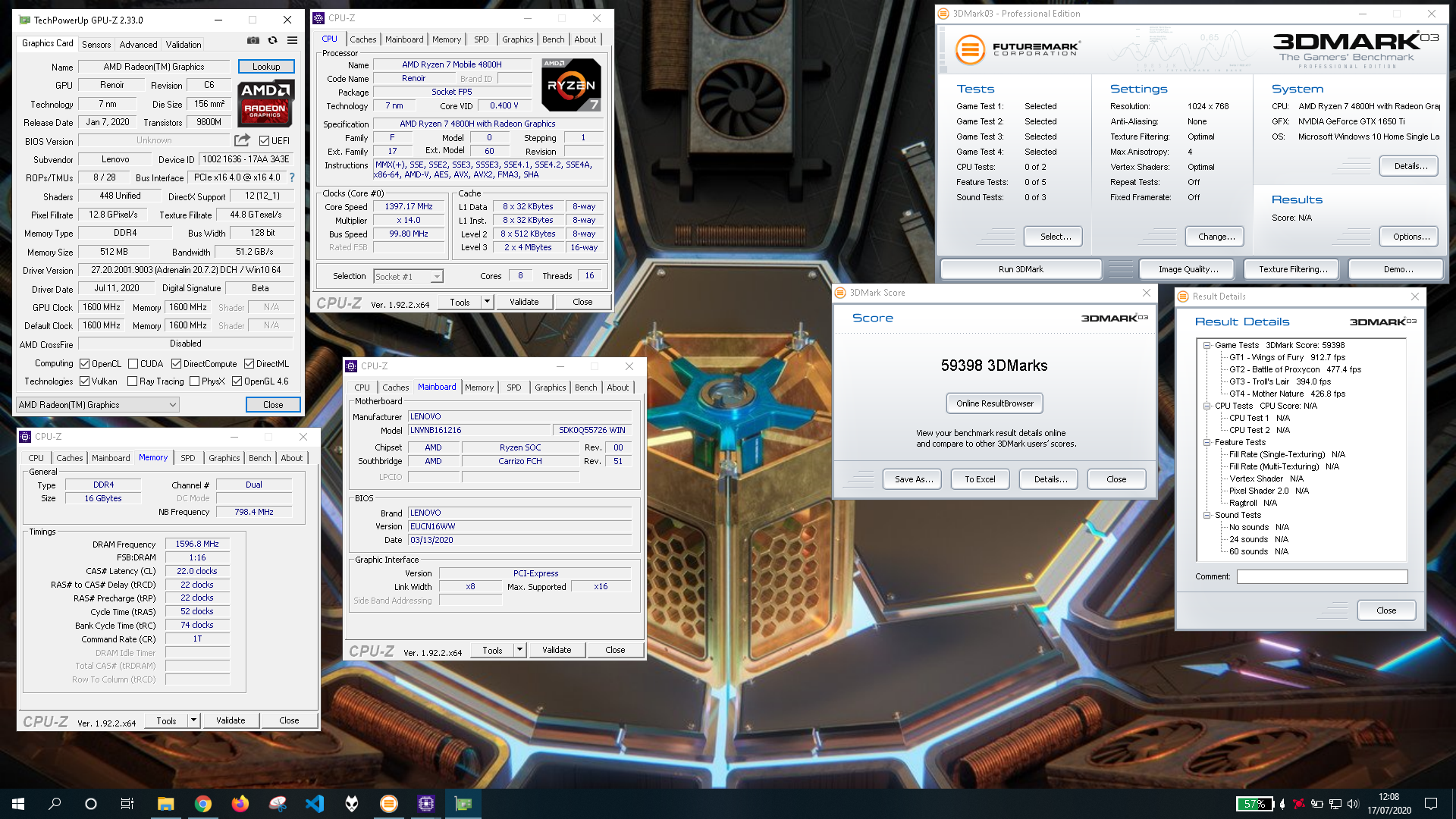This screenshot has height=819, width=1456.
Task: Click the Futuremark logo in 3DMark03
Action: [1016, 50]
